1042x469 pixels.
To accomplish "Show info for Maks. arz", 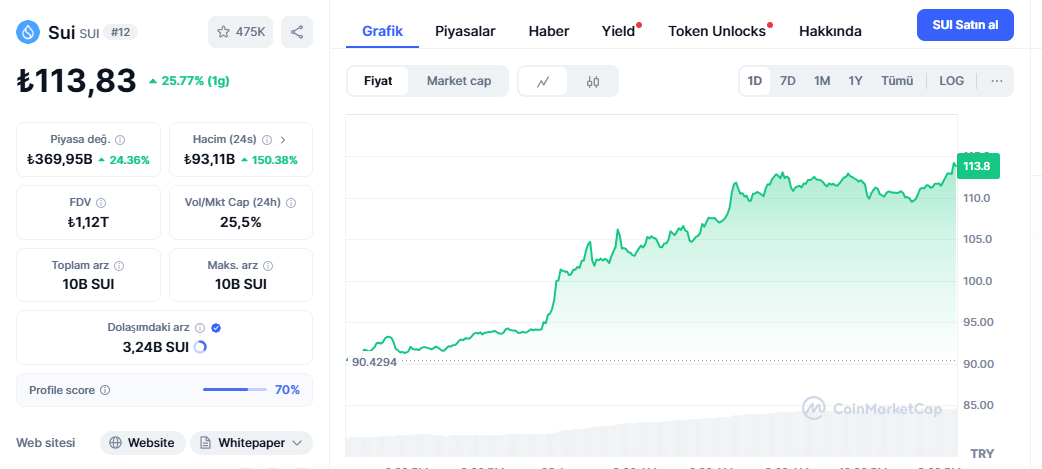I will click(268, 266).
